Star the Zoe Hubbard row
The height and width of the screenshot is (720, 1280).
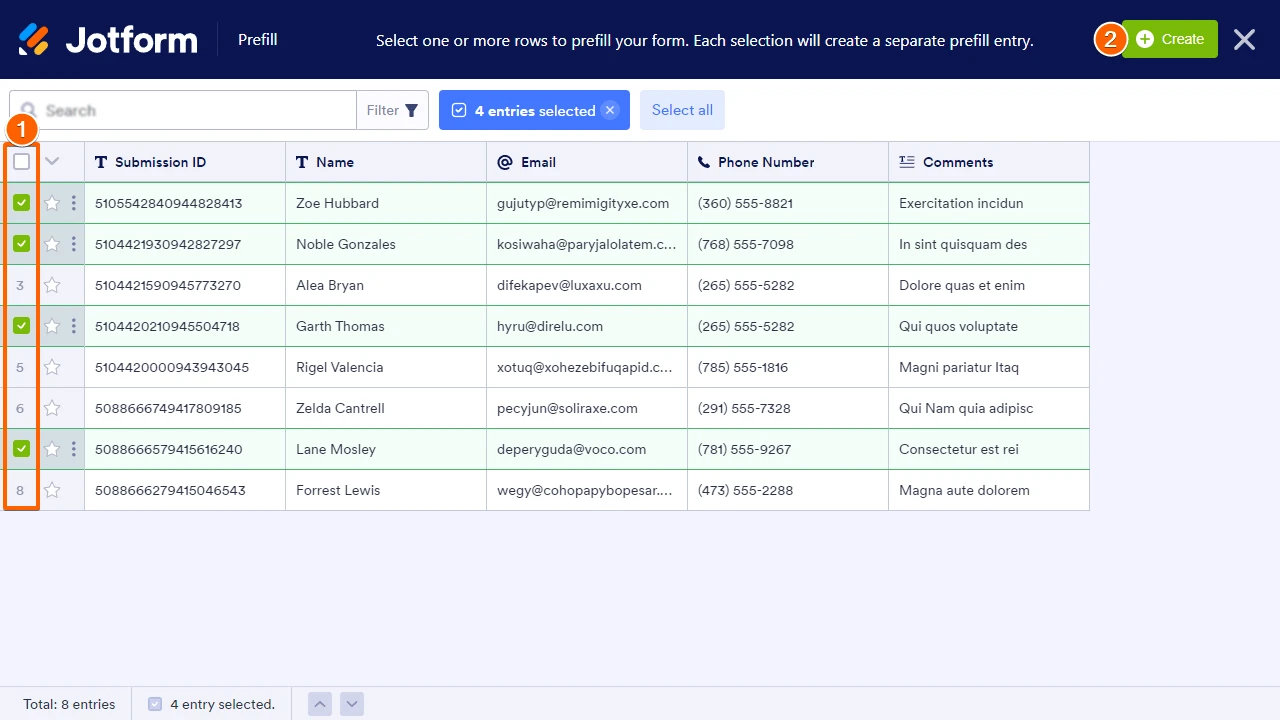(52, 203)
